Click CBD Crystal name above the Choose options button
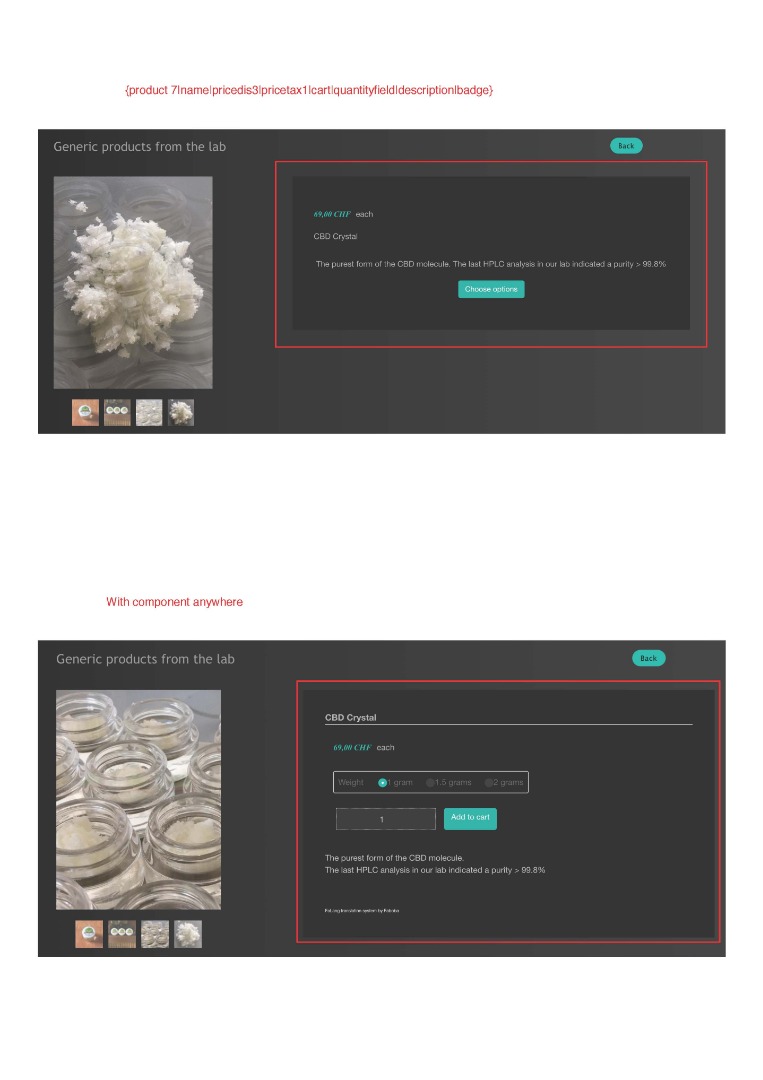 (x=335, y=236)
